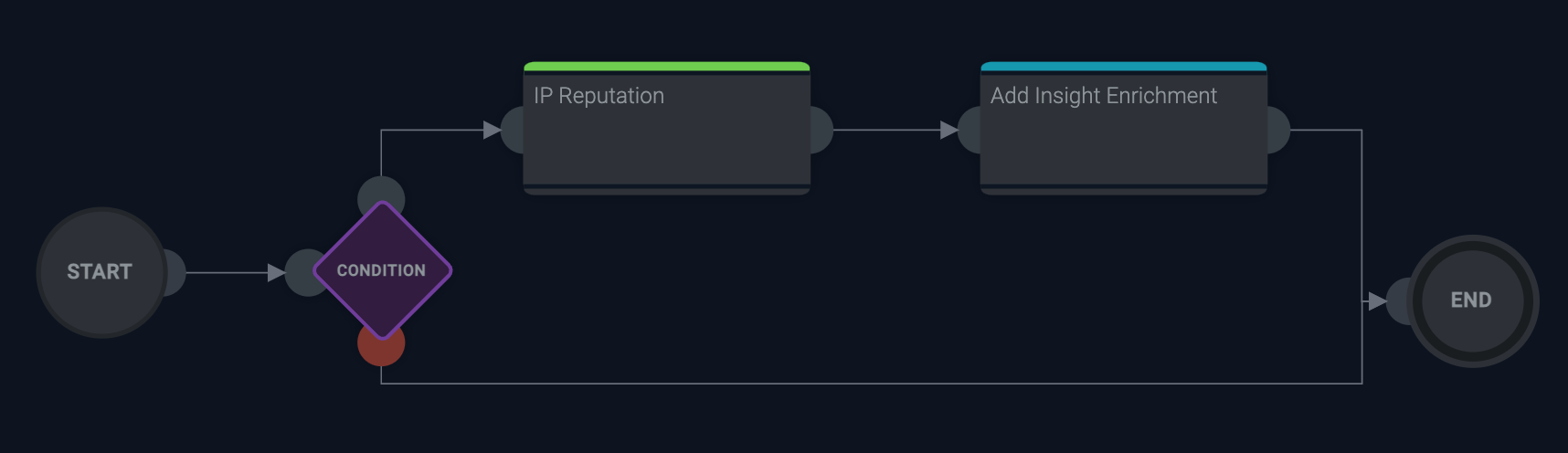Viewport: 1568px width, 453px height.
Task: Click the teal Add Insight Enrichment header
Action: [1123, 67]
